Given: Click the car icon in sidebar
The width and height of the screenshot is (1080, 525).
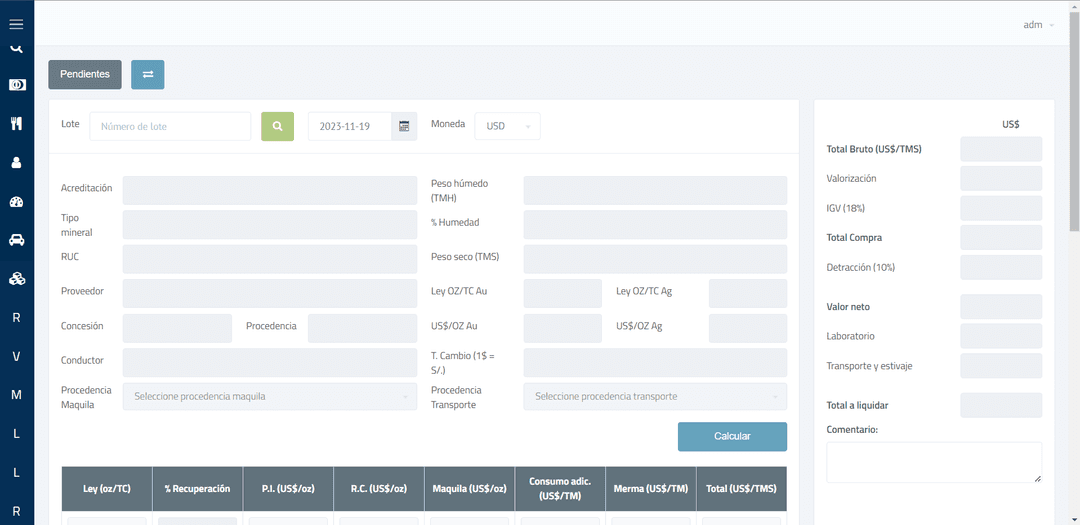Looking at the screenshot, I should [16, 240].
